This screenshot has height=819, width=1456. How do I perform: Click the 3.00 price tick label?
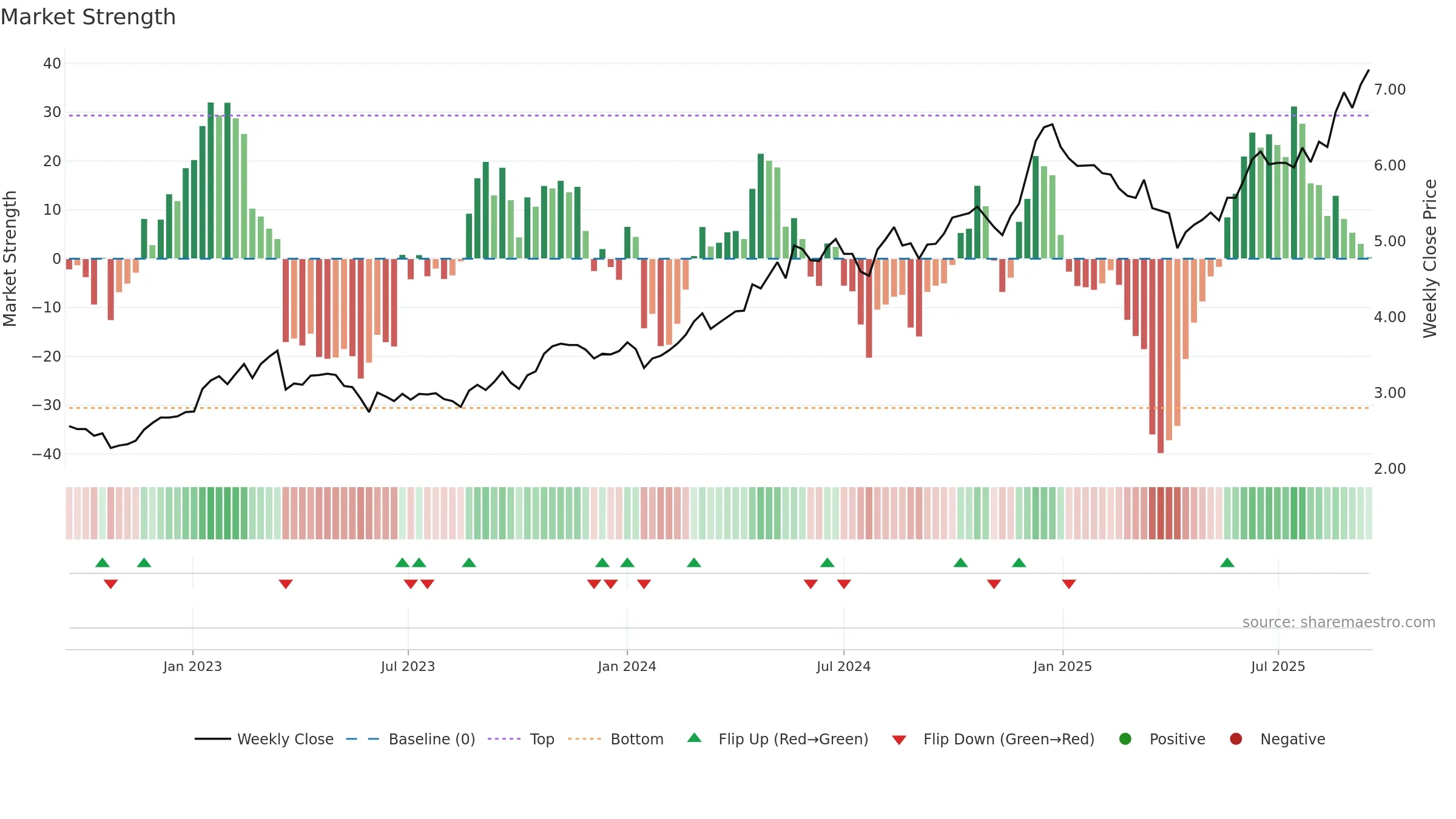[1390, 393]
